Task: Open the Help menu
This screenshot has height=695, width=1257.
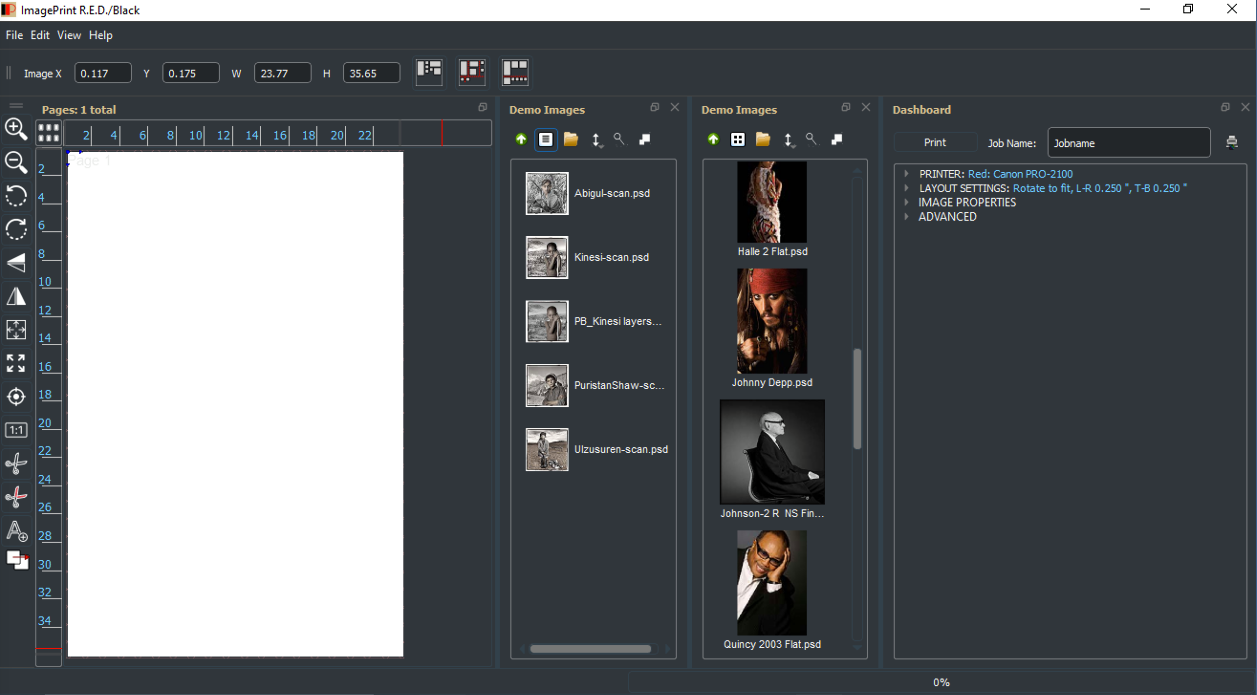Action: 101,35
